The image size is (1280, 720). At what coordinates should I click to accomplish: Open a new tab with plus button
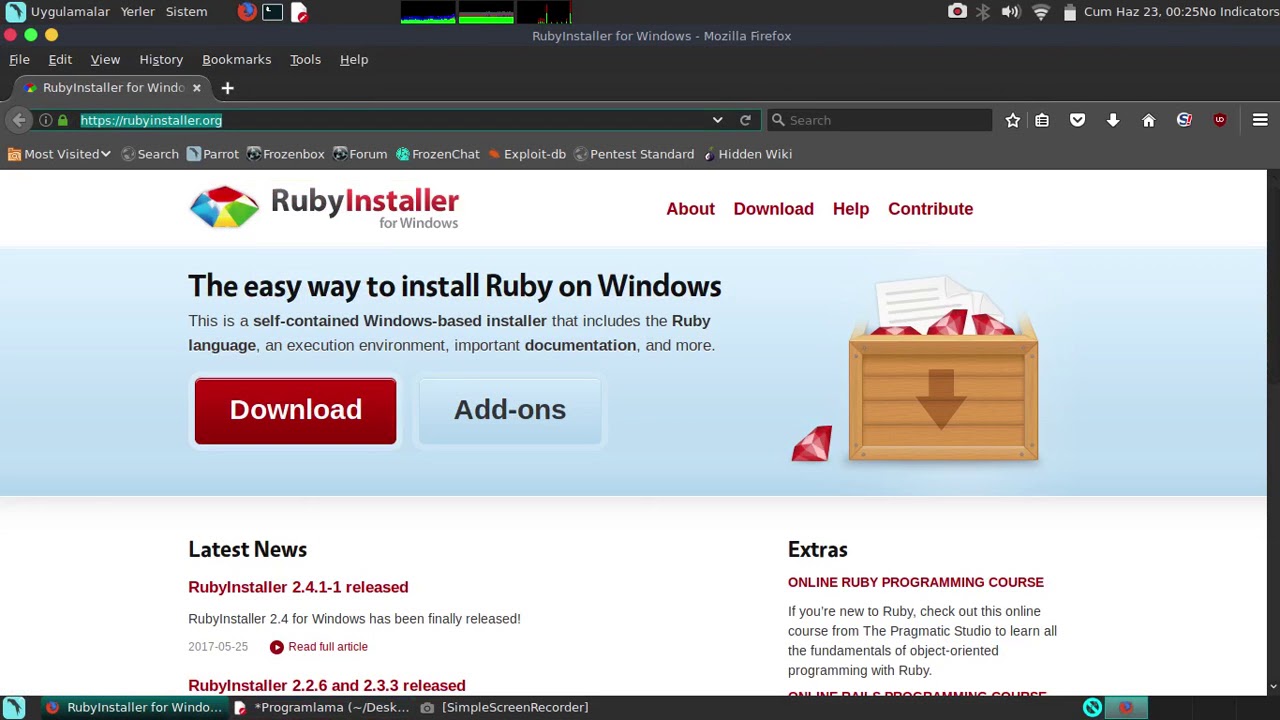(x=227, y=88)
